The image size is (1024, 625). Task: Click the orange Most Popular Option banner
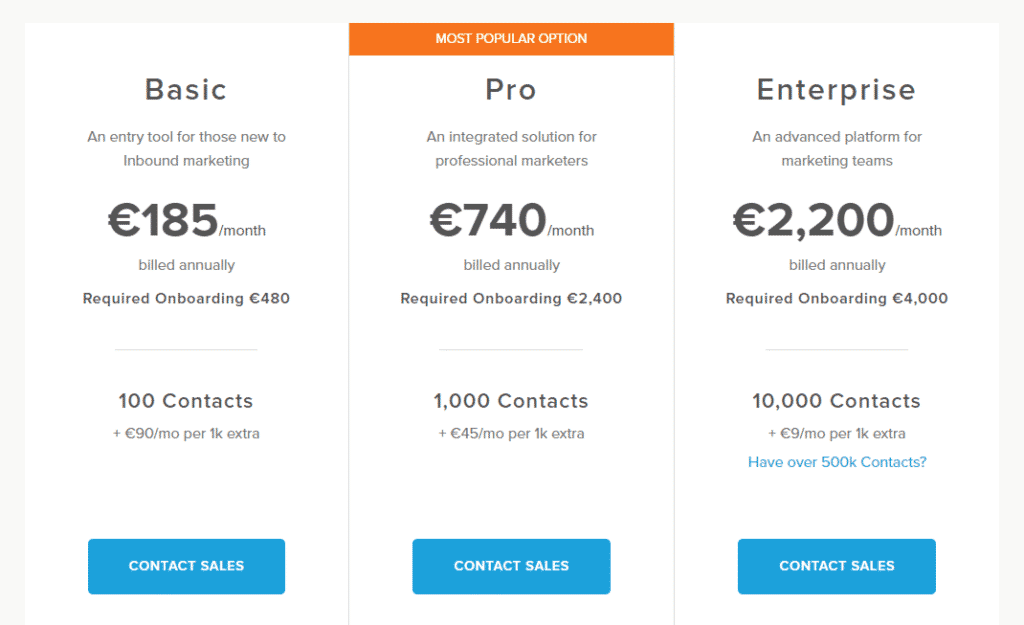coord(511,39)
